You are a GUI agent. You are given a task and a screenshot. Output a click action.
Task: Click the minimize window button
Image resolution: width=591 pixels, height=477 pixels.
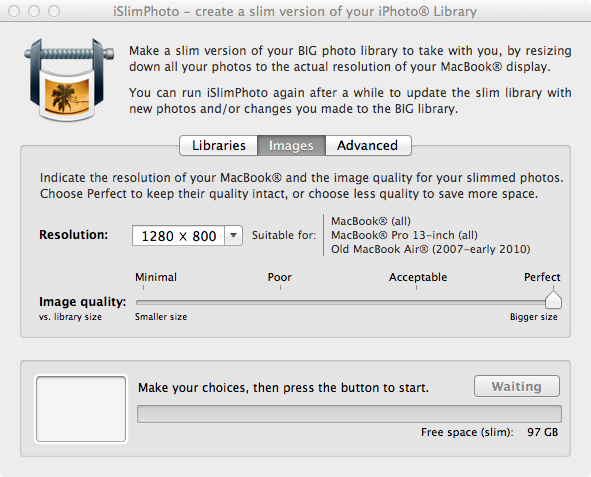(x=34, y=11)
